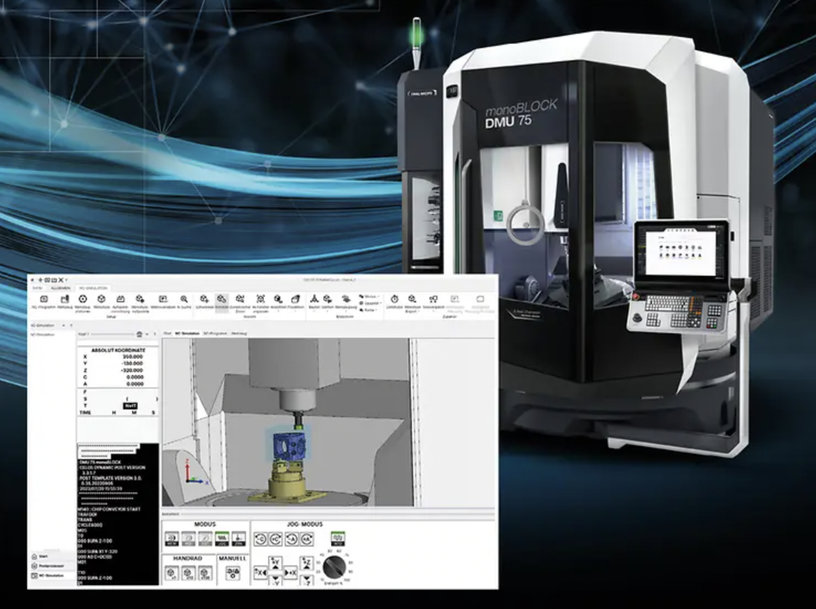Click the Maschine icon in the Maschinen group
Viewport: 816px width, 609px height.
(x=315, y=298)
